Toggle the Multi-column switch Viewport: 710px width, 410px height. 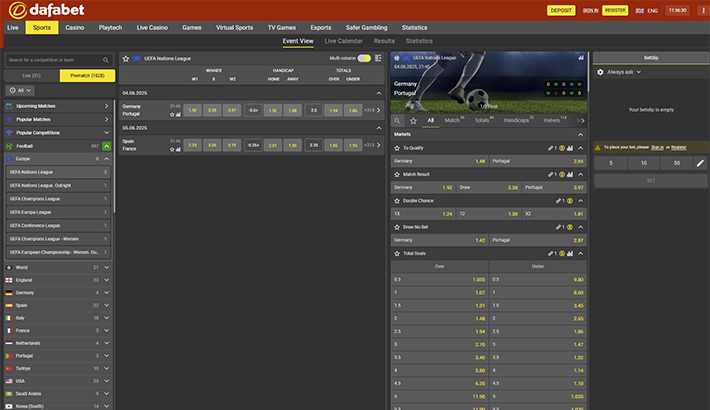(364, 58)
